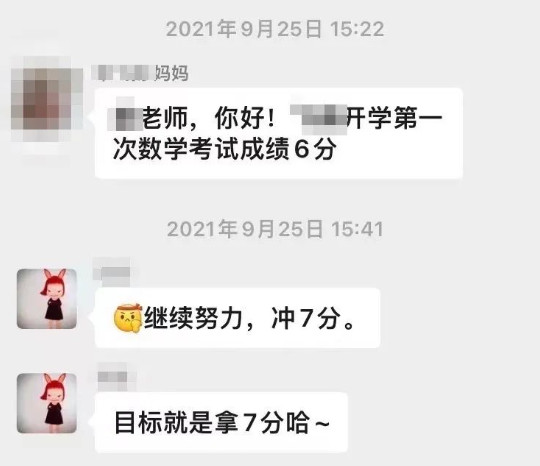Click the headband emoji before 继续努力
This screenshot has width=540, height=466.
[x=128, y=319]
